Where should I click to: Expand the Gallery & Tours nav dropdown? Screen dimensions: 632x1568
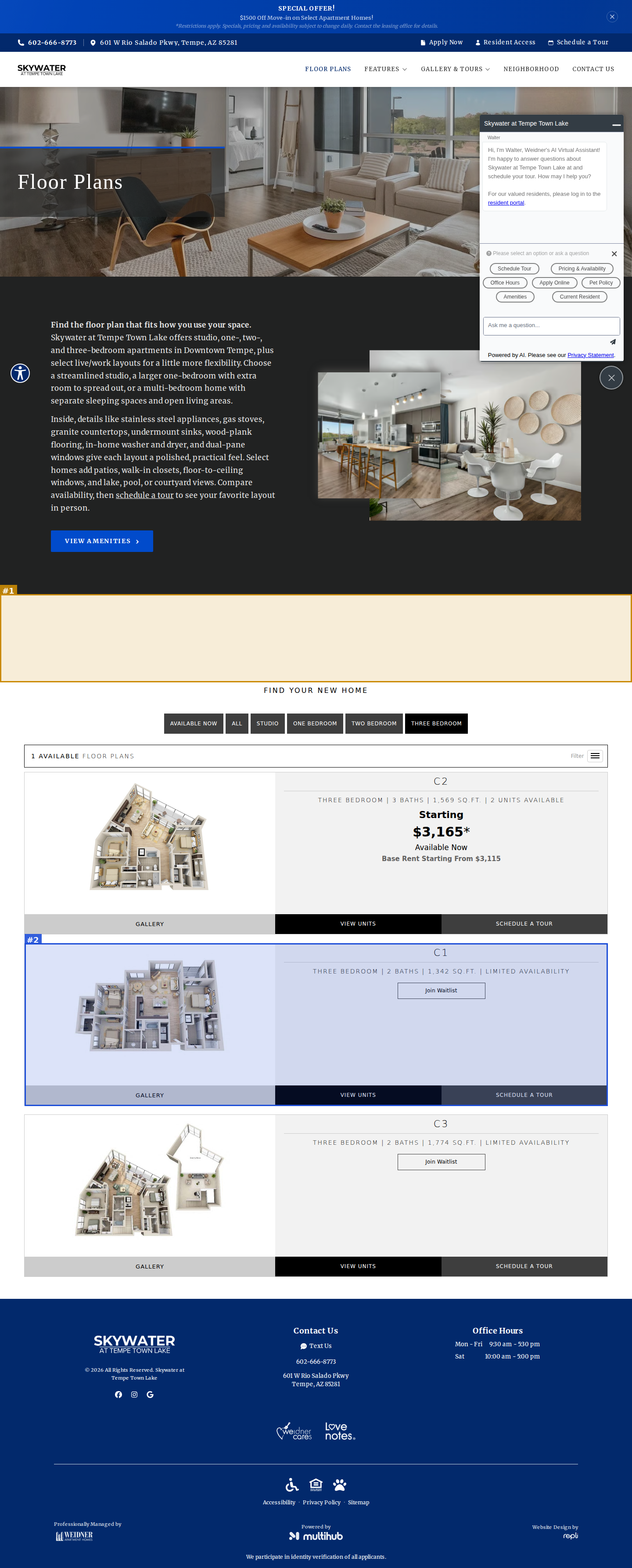click(455, 69)
